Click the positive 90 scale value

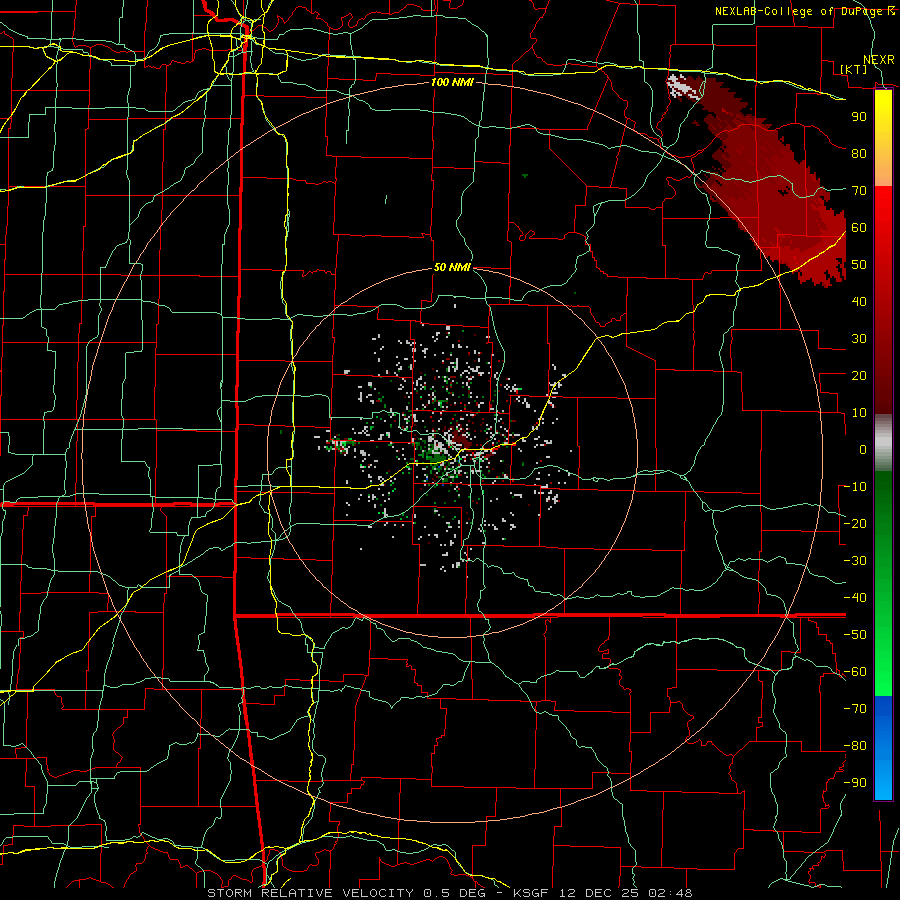coord(859,117)
